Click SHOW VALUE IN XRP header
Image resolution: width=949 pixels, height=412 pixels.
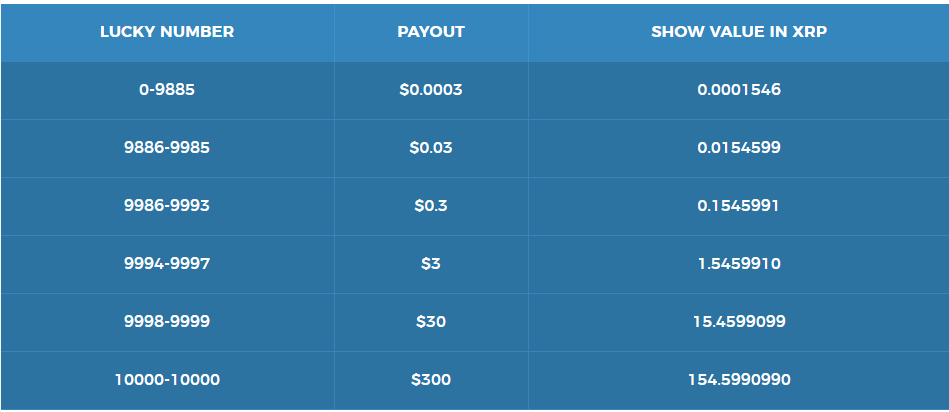coord(739,32)
